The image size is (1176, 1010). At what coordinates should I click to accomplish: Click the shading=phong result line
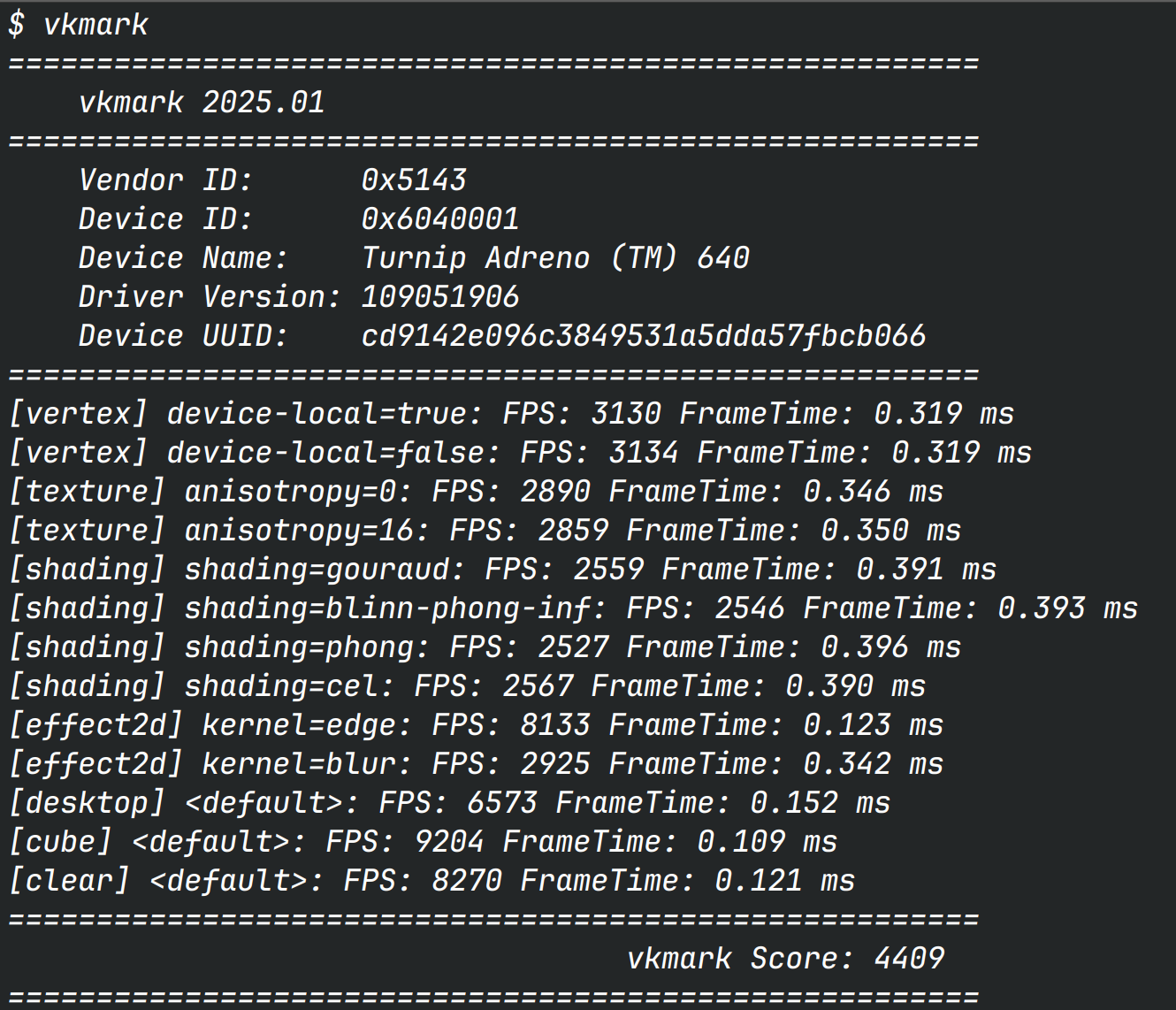[485, 647]
